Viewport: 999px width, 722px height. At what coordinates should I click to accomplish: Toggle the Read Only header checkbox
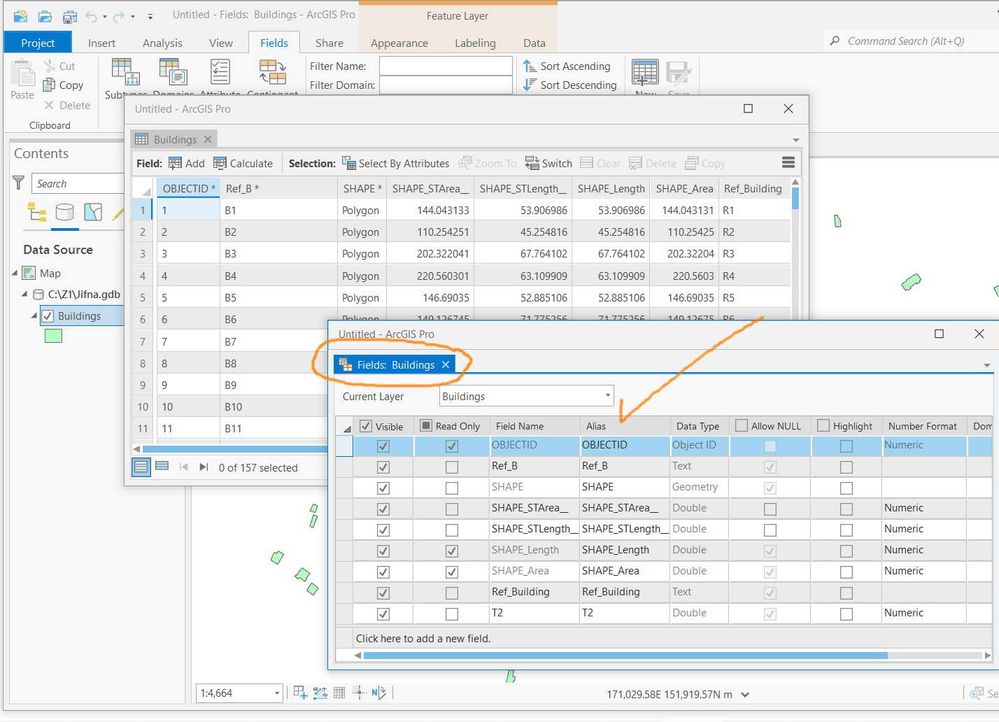pos(426,425)
